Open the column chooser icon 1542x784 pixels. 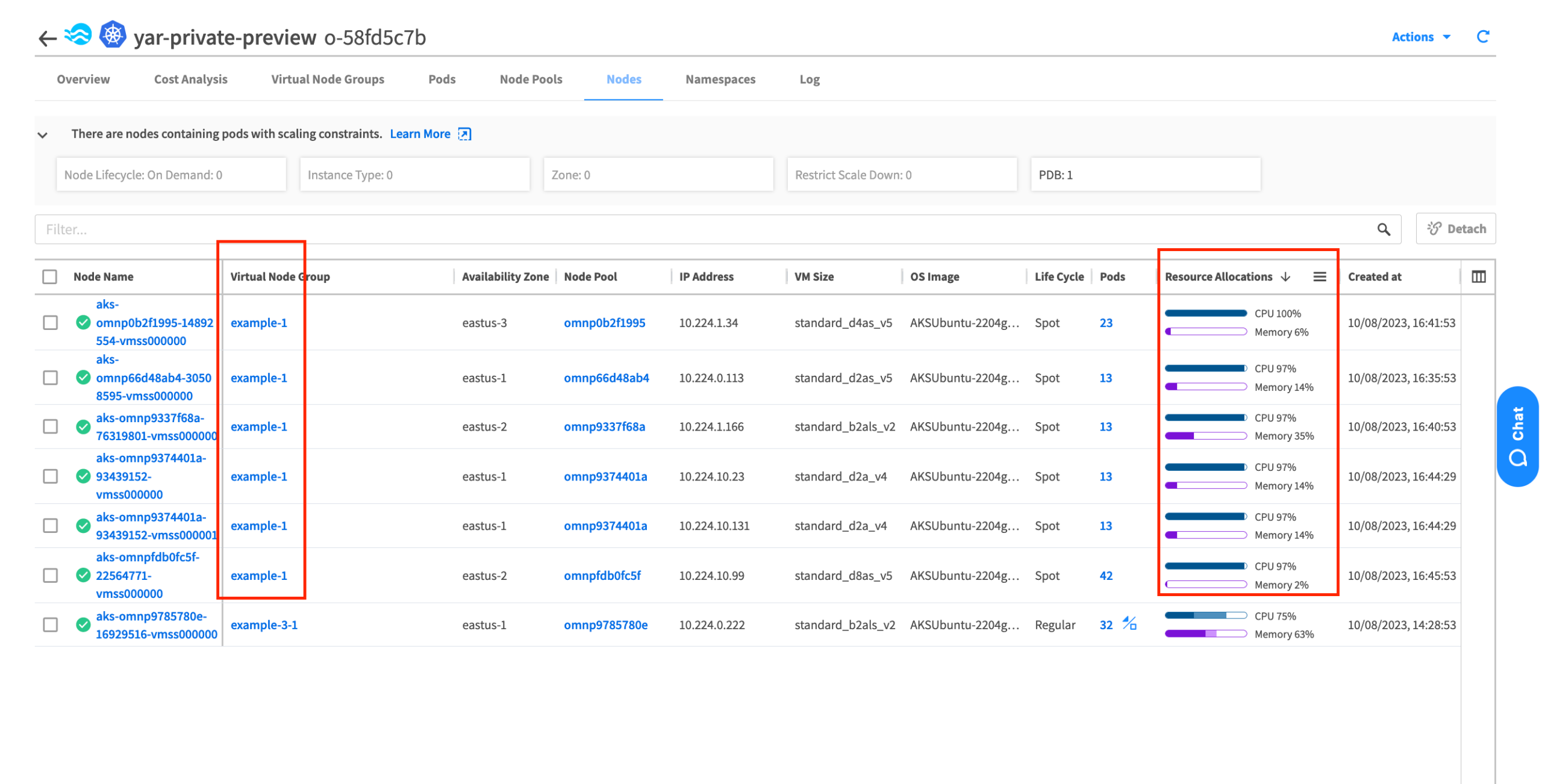click(1478, 276)
